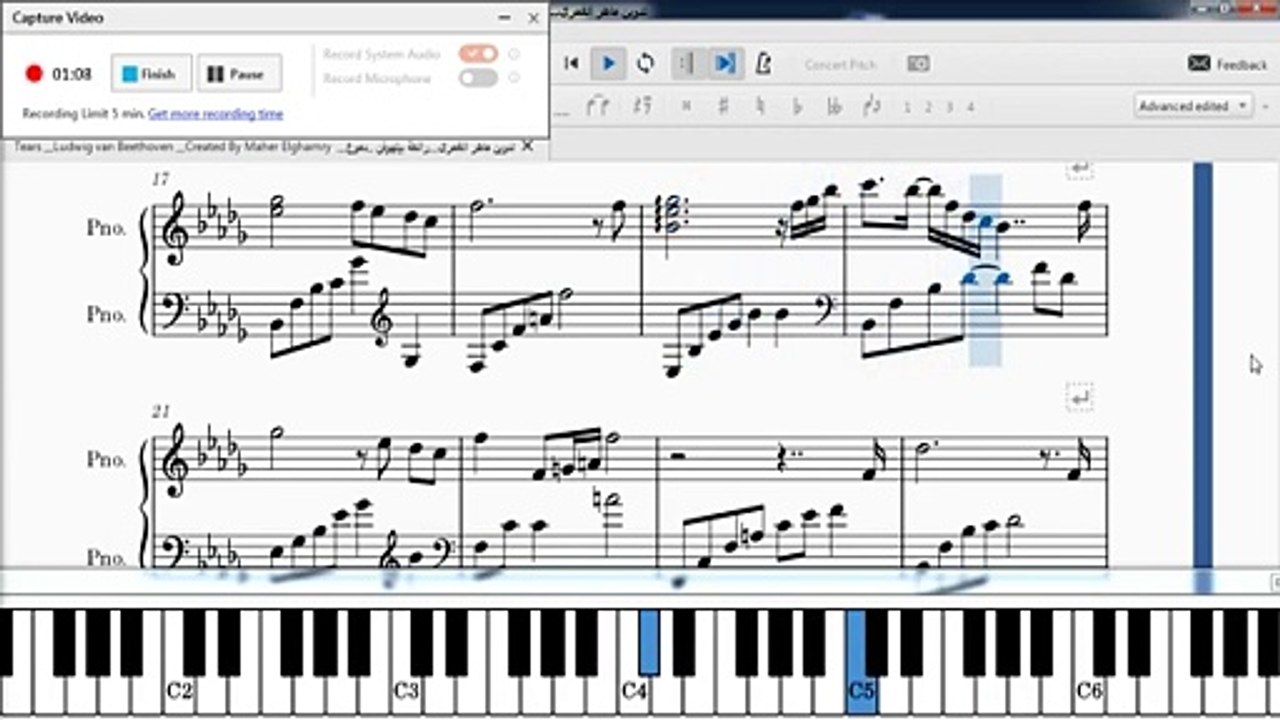
Task: Click the blue Play button
Action: tap(608, 64)
